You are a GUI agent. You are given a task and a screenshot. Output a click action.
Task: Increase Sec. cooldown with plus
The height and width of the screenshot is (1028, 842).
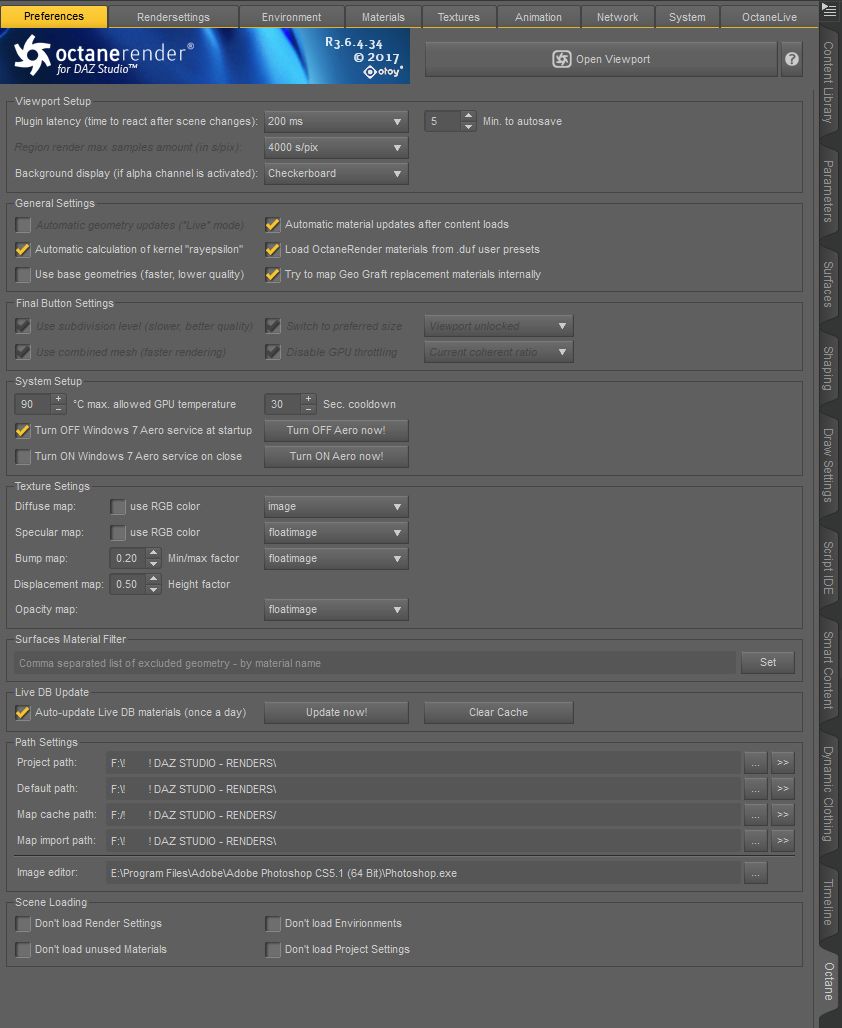click(308, 399)
